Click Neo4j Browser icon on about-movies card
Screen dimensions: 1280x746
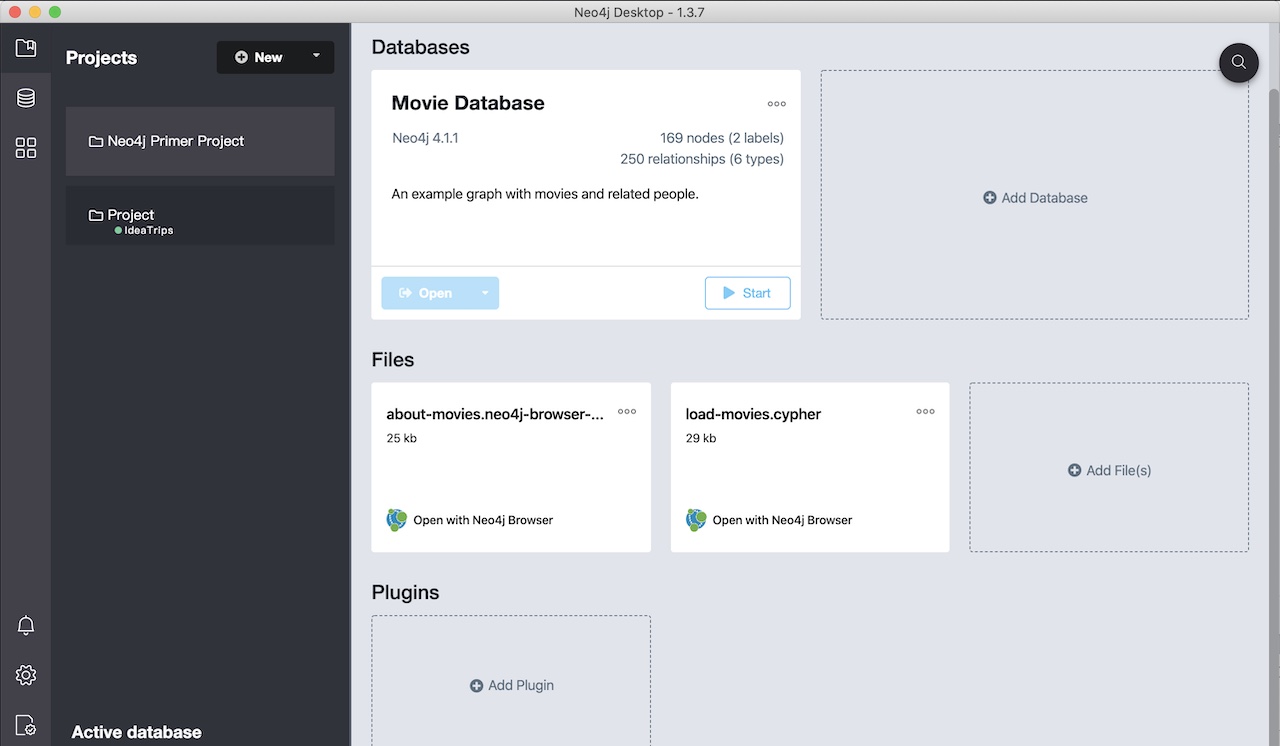click(x=397, y=520)
